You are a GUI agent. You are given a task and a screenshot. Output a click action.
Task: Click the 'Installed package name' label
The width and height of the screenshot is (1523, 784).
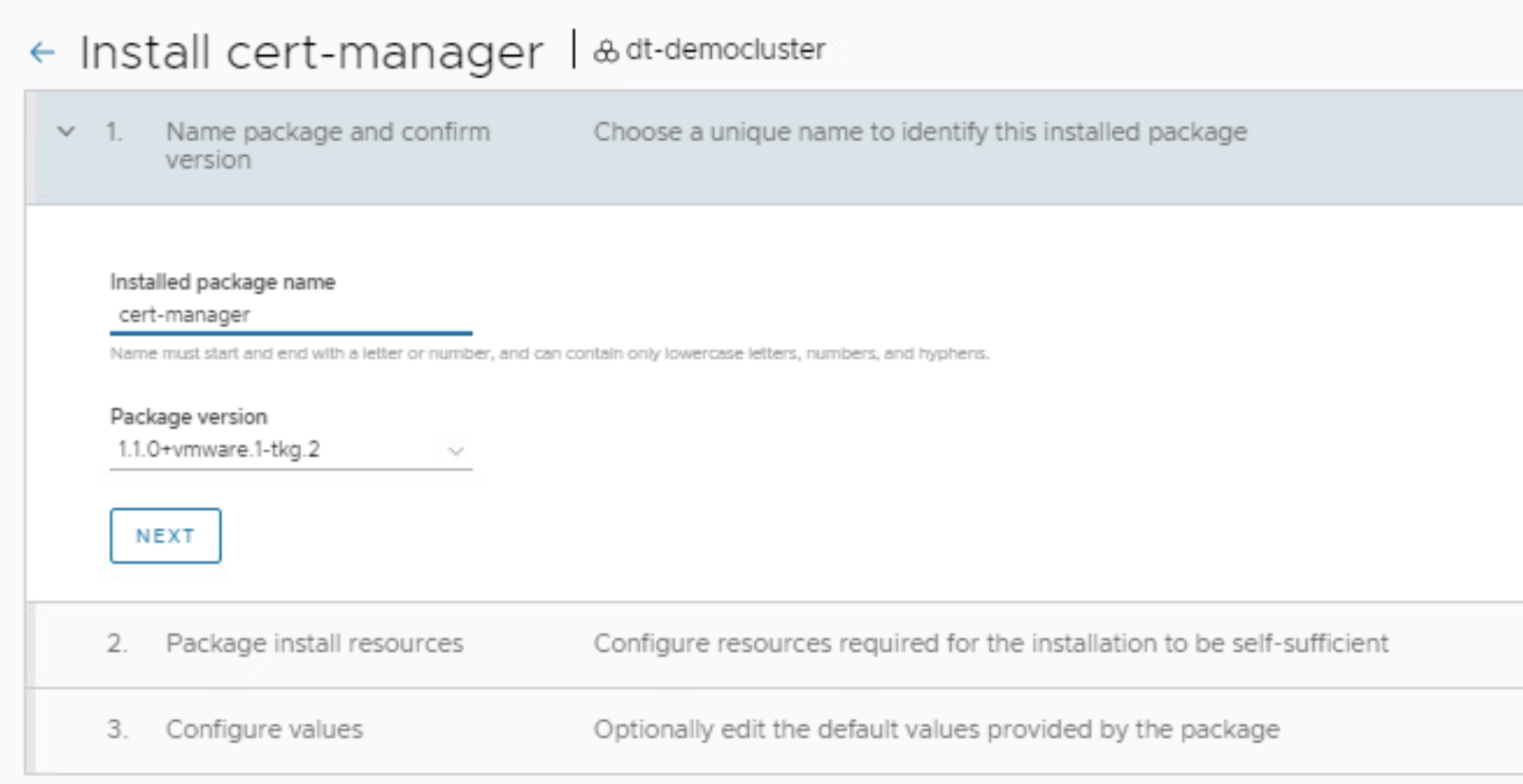[x=222, y=282]
